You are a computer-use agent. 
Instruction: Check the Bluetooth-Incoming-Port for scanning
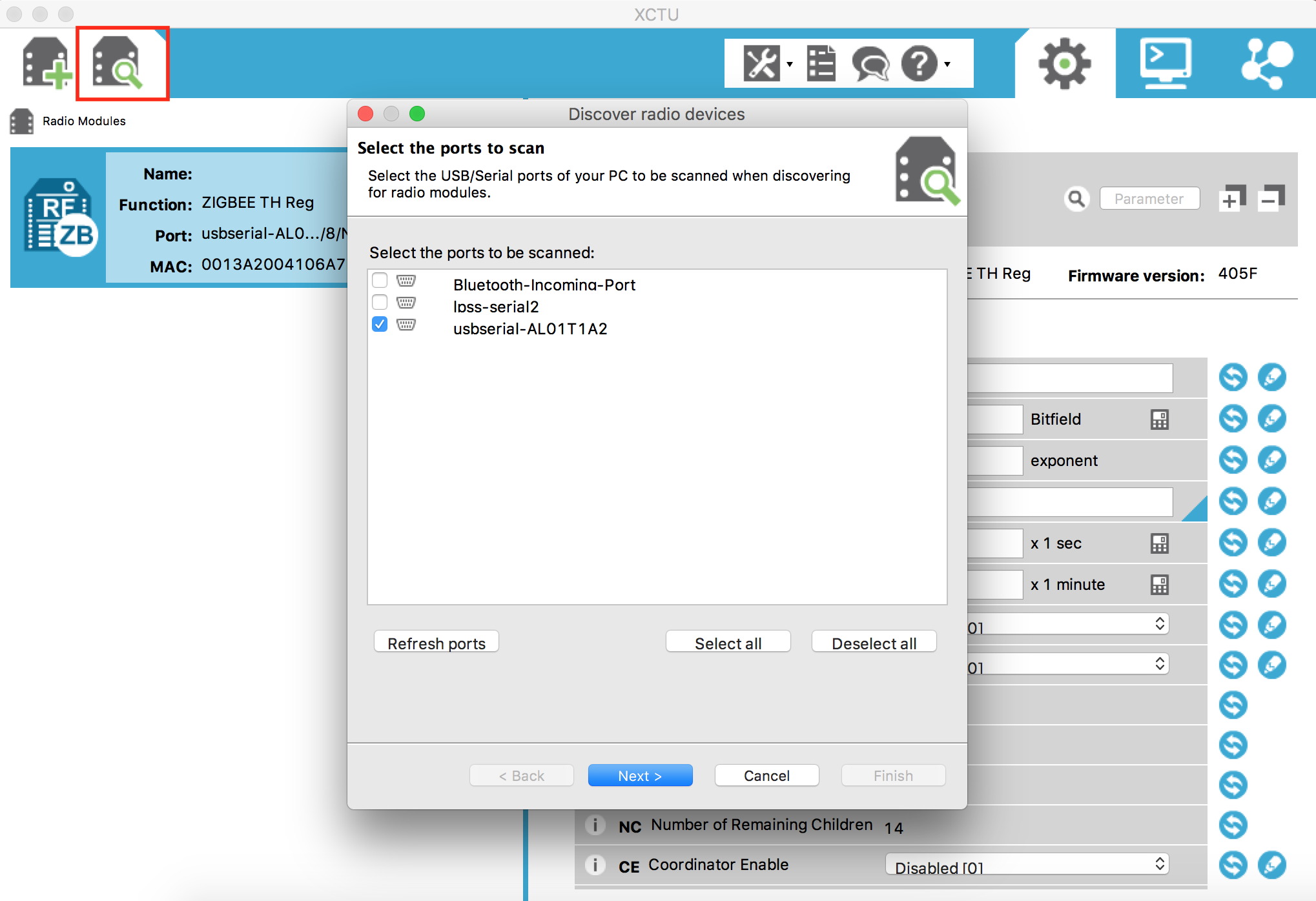point(379,281)
